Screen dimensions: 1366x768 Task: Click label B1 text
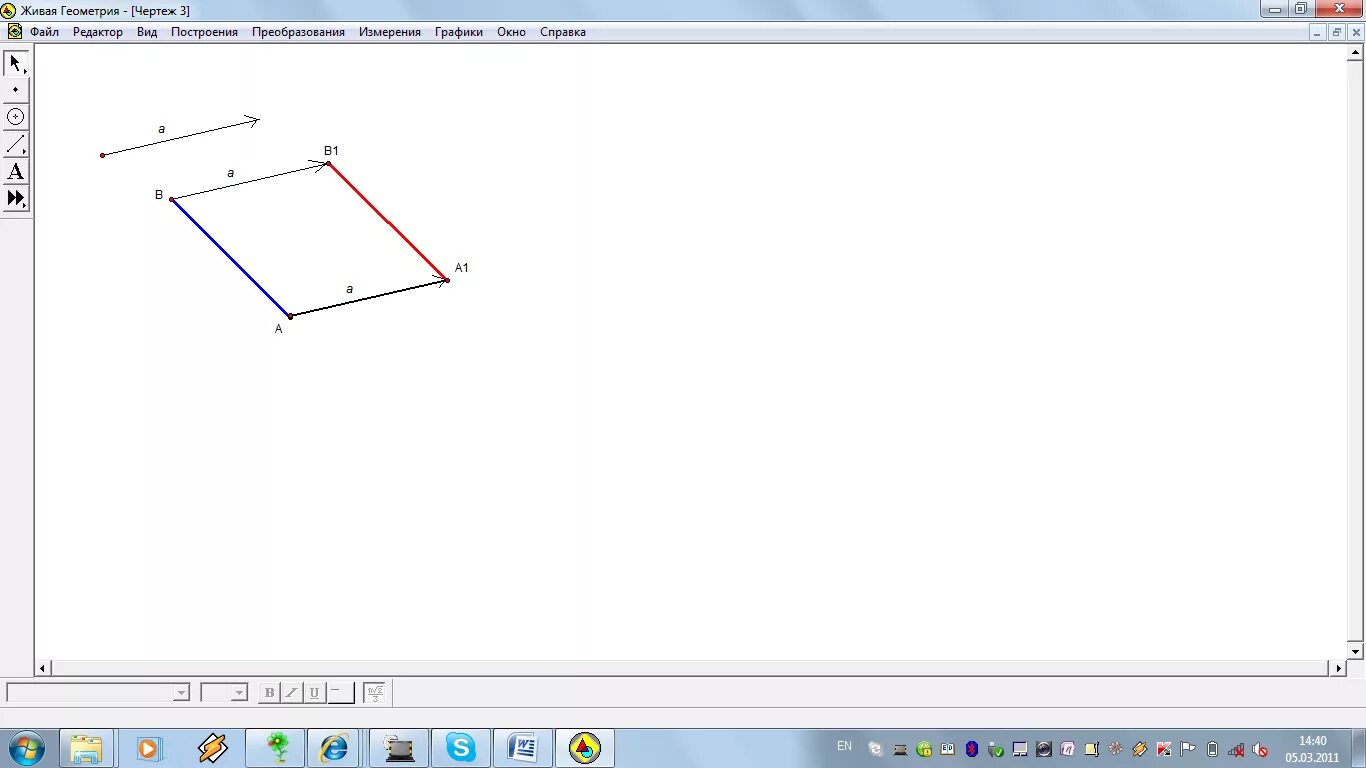click(x=331, y=151)
